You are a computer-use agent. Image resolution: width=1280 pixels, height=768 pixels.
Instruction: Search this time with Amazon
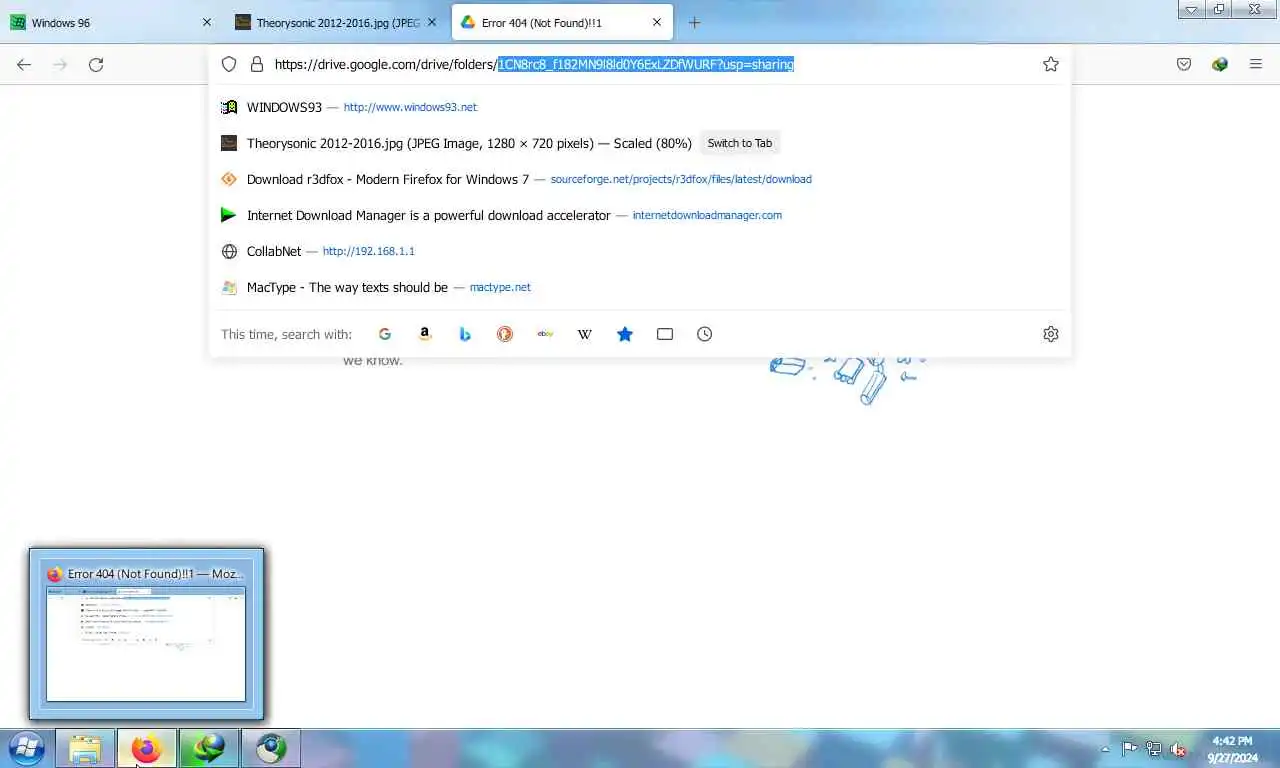(x=425, y=334)
